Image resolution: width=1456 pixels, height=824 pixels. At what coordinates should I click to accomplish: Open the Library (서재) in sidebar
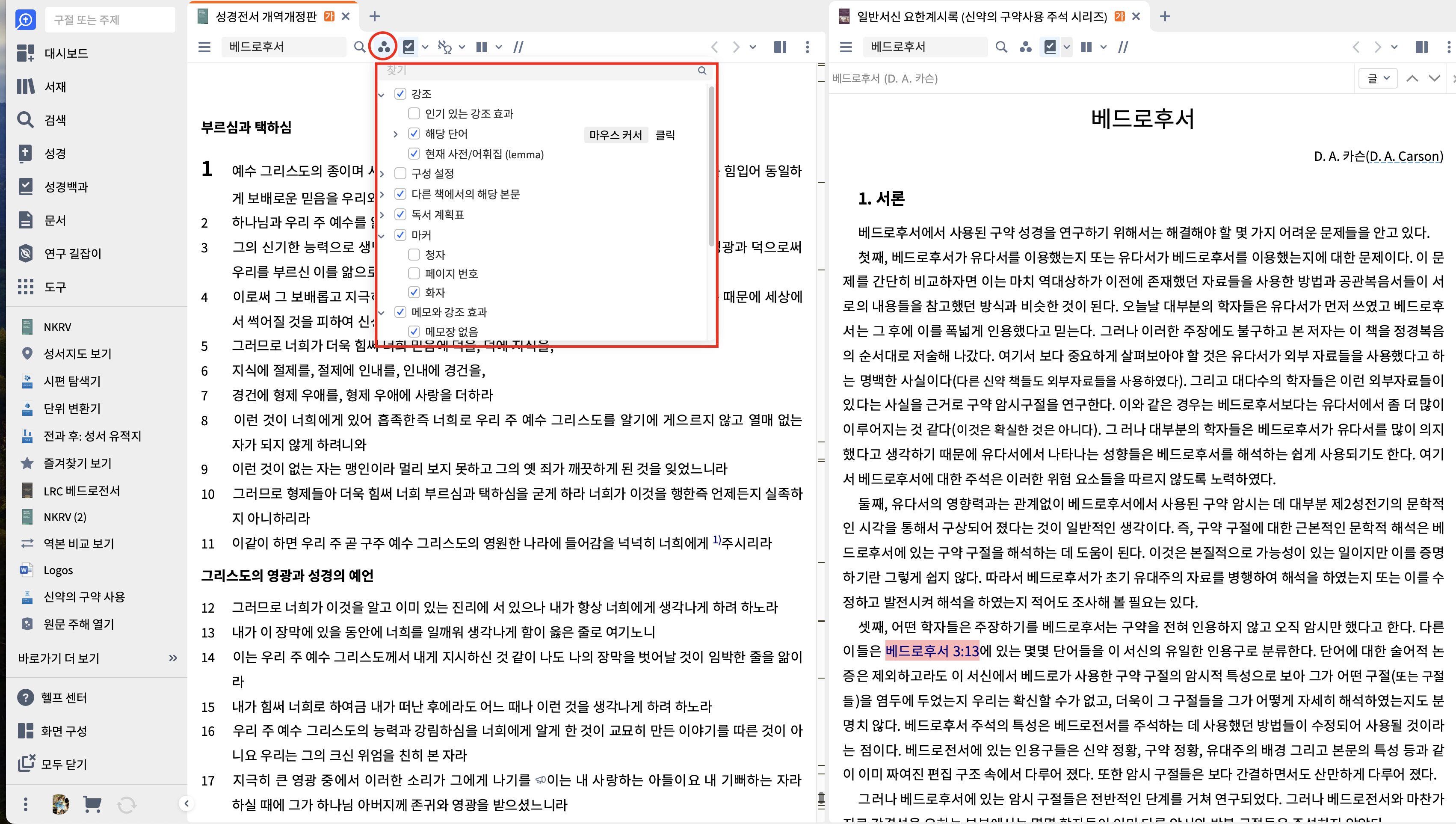click(x=41, y=86)
